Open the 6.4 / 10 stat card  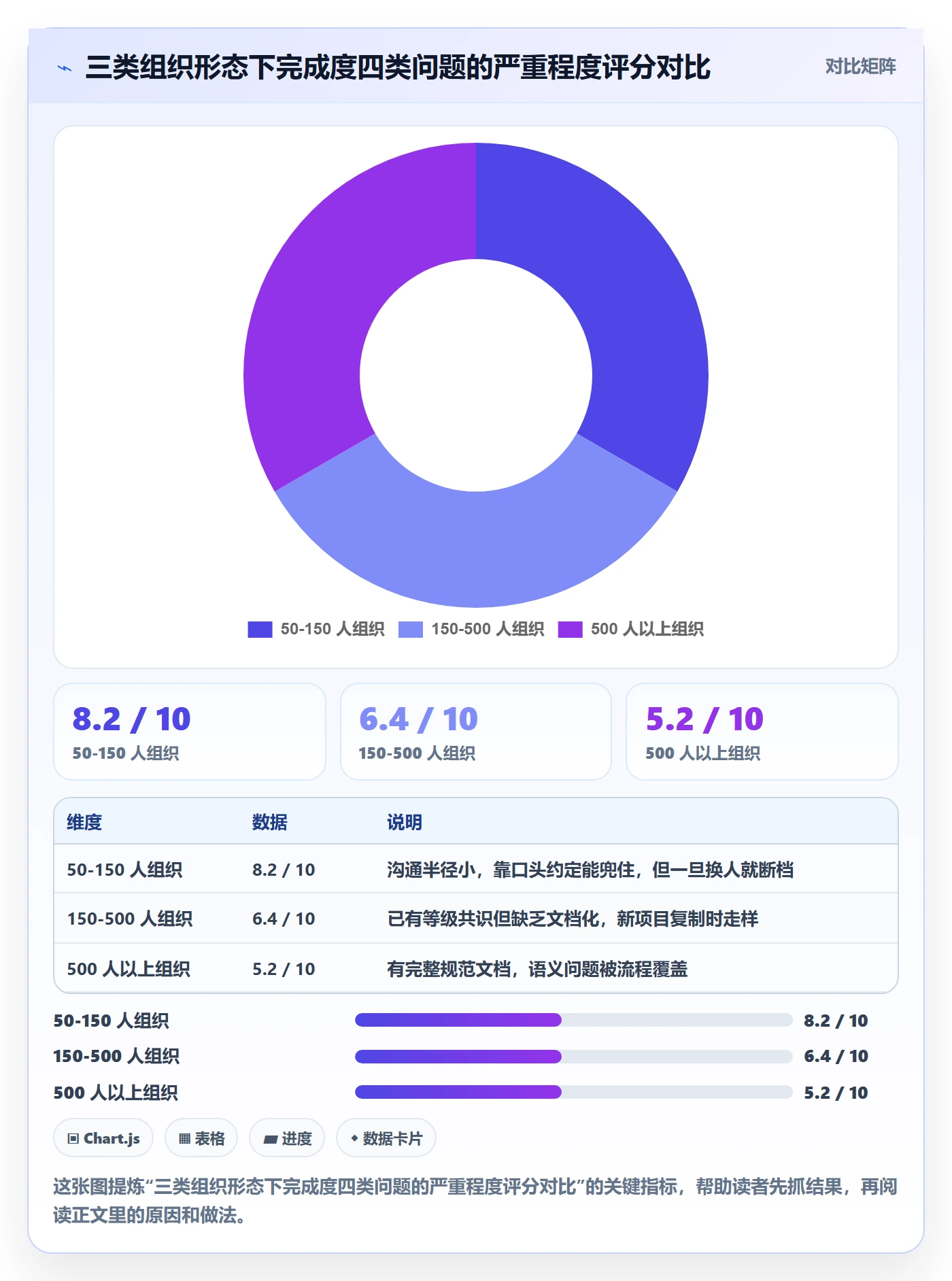pos(476,732)
